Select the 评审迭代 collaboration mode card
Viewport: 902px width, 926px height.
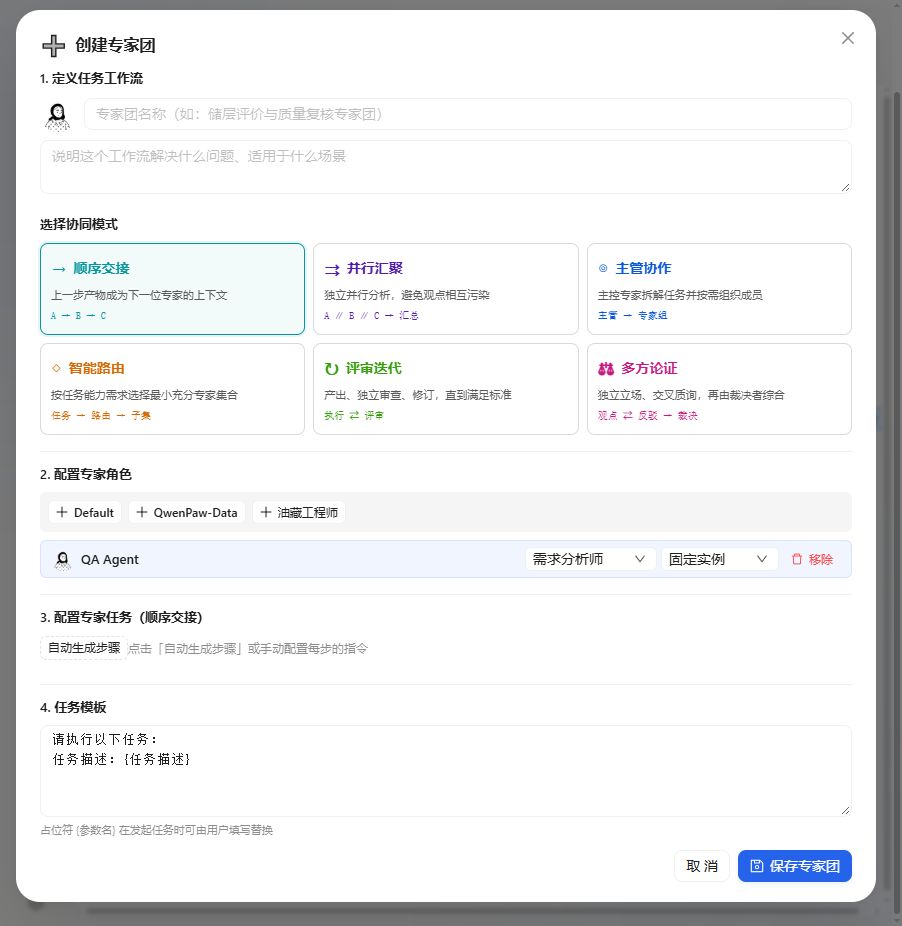tap(445, 389)
